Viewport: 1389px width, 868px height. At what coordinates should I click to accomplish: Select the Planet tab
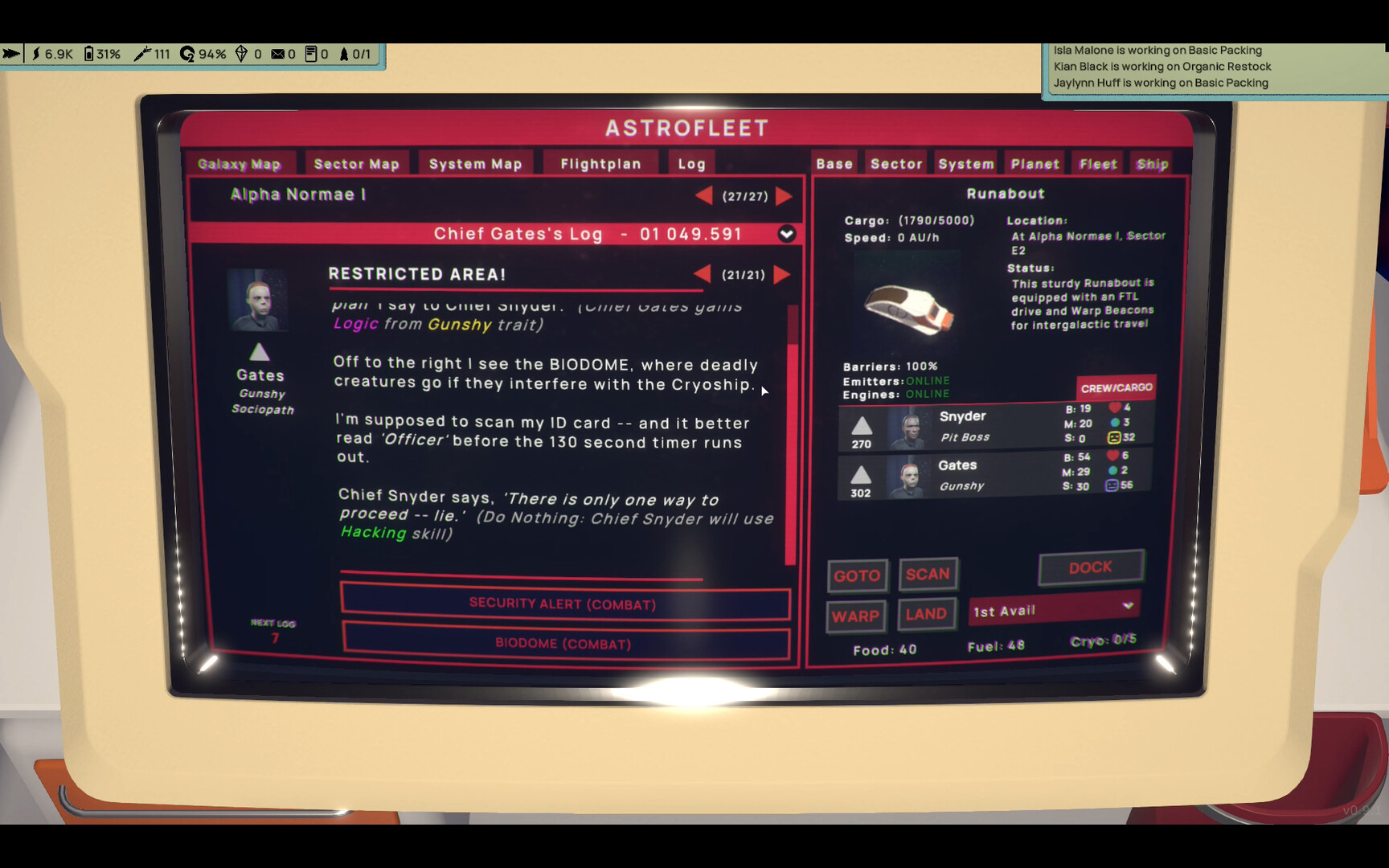tap(1035, 164)
